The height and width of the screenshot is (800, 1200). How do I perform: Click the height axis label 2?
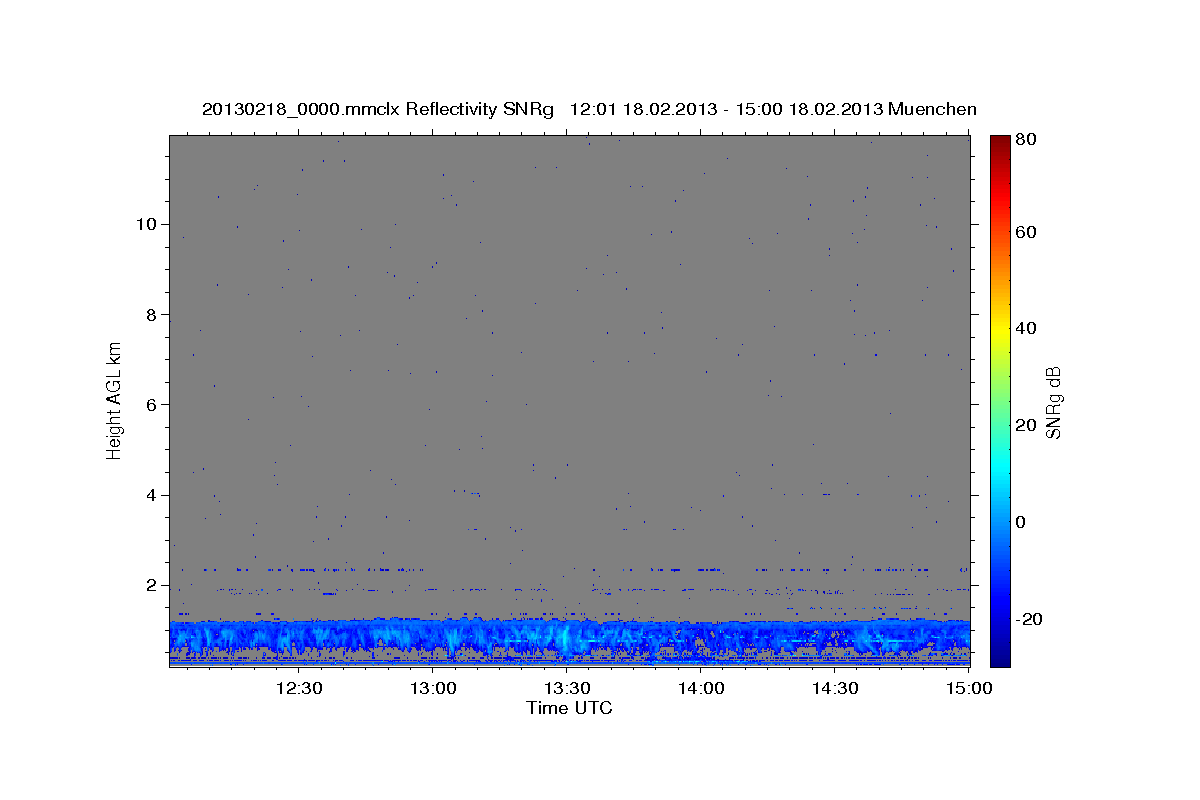153,585
